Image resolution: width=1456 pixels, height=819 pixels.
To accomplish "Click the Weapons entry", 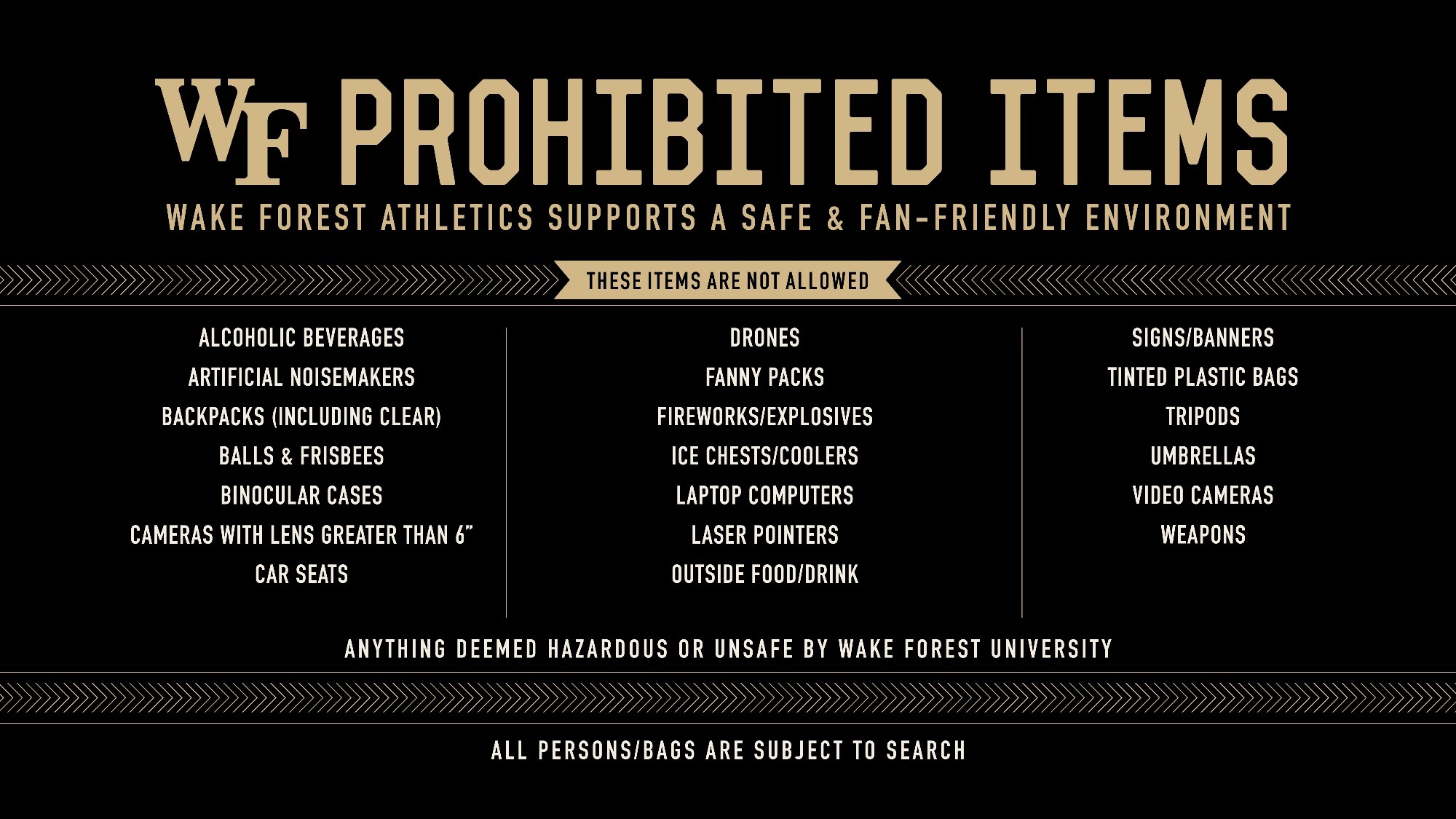I will pyautogui.click(x=1203, y=535).
